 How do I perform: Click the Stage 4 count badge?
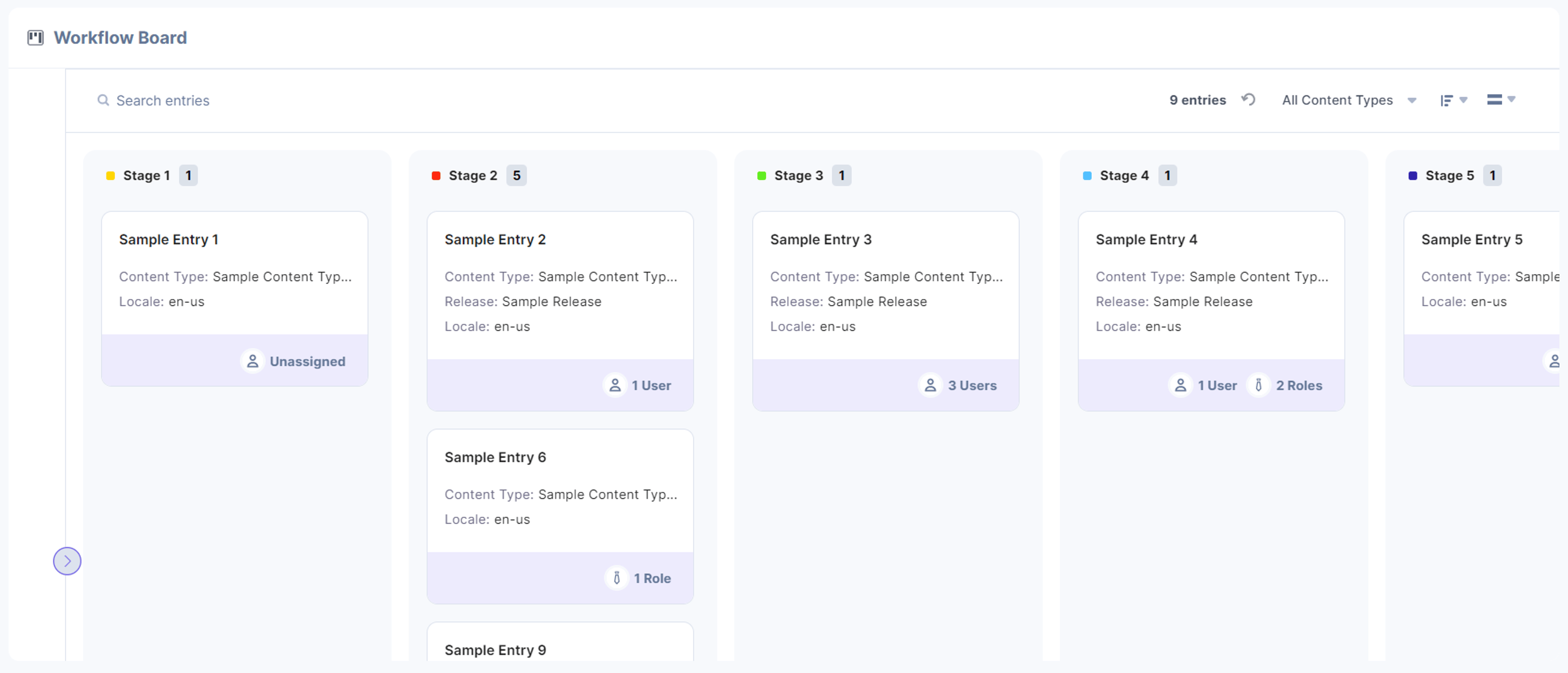pos(1167,175)
